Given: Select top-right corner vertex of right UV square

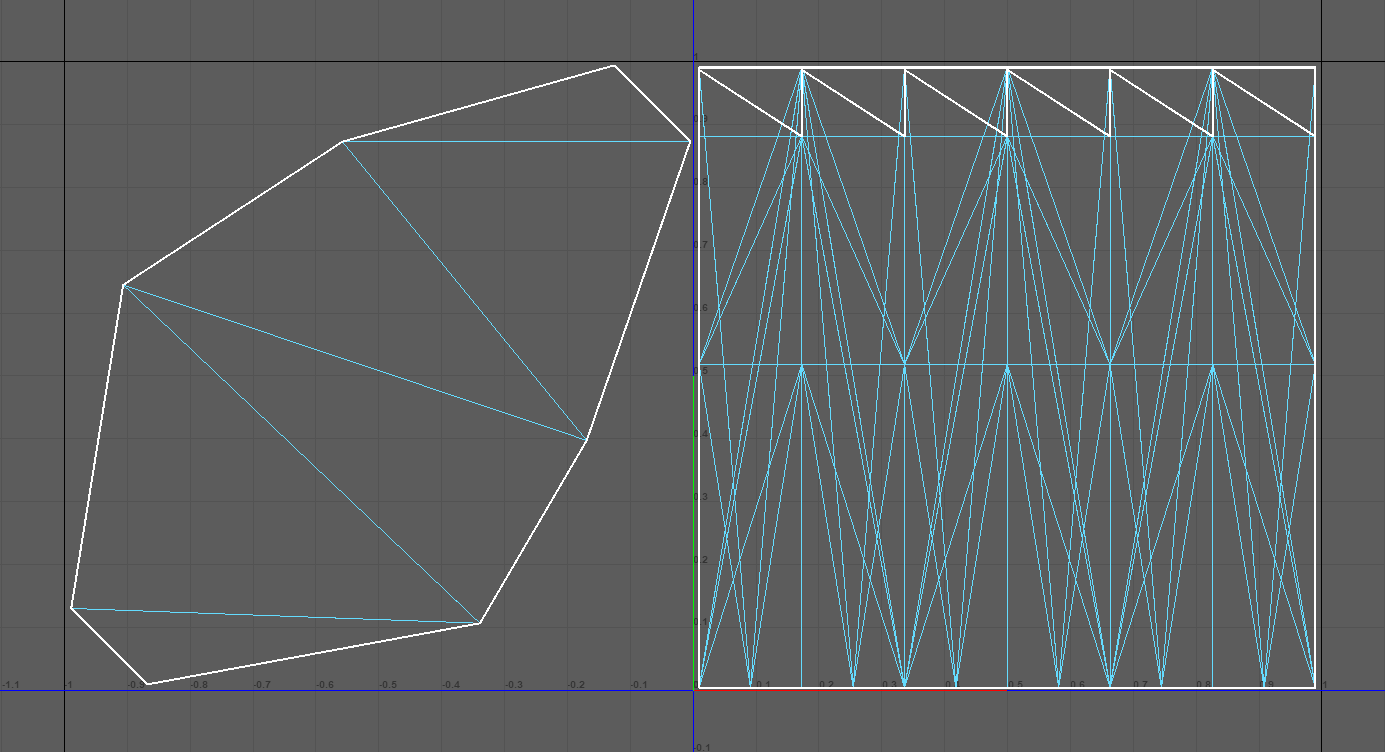Looking at the screenshot, I should [x=1315, y=68].
